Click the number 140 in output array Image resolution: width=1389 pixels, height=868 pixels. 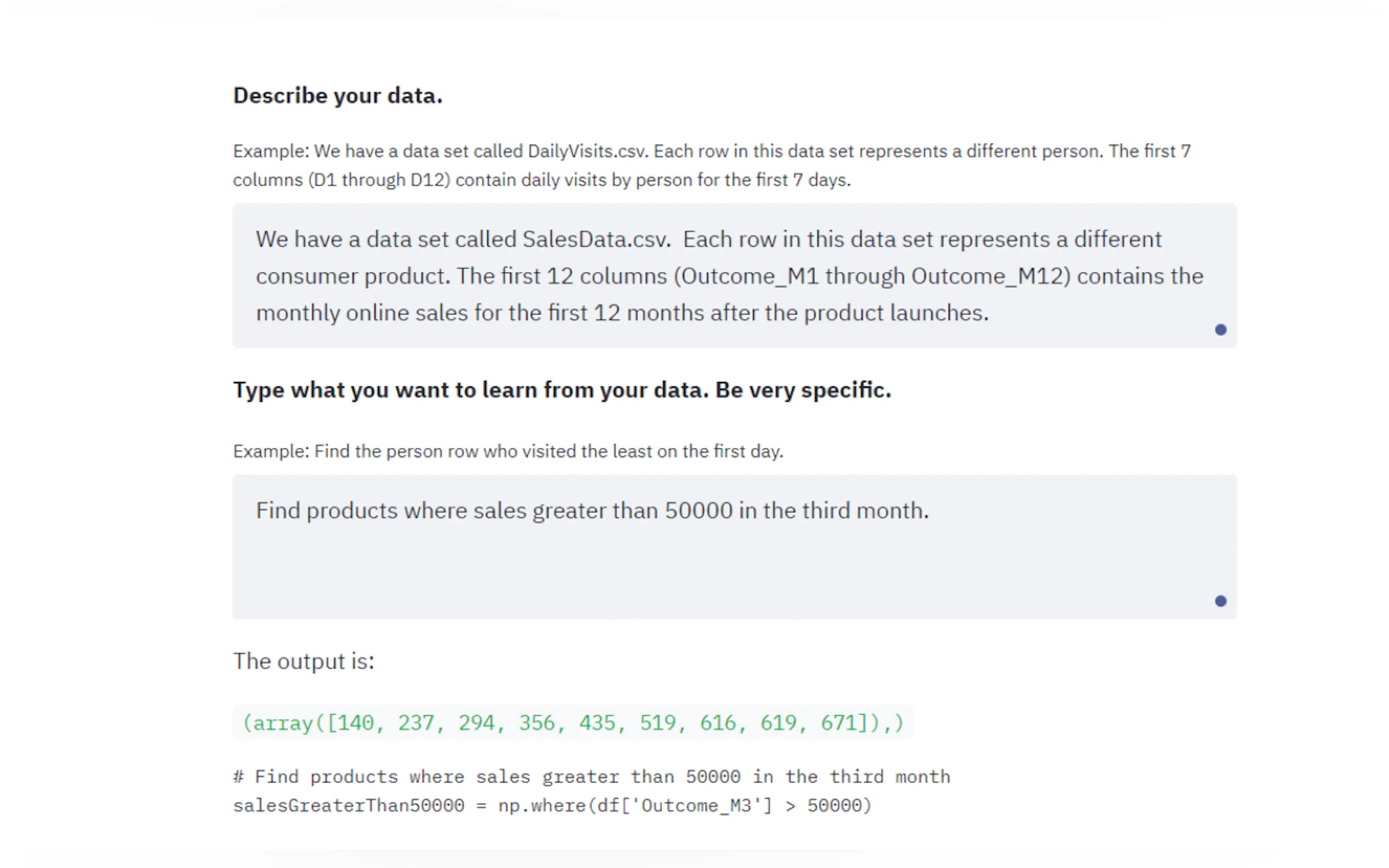click(355, 723)
